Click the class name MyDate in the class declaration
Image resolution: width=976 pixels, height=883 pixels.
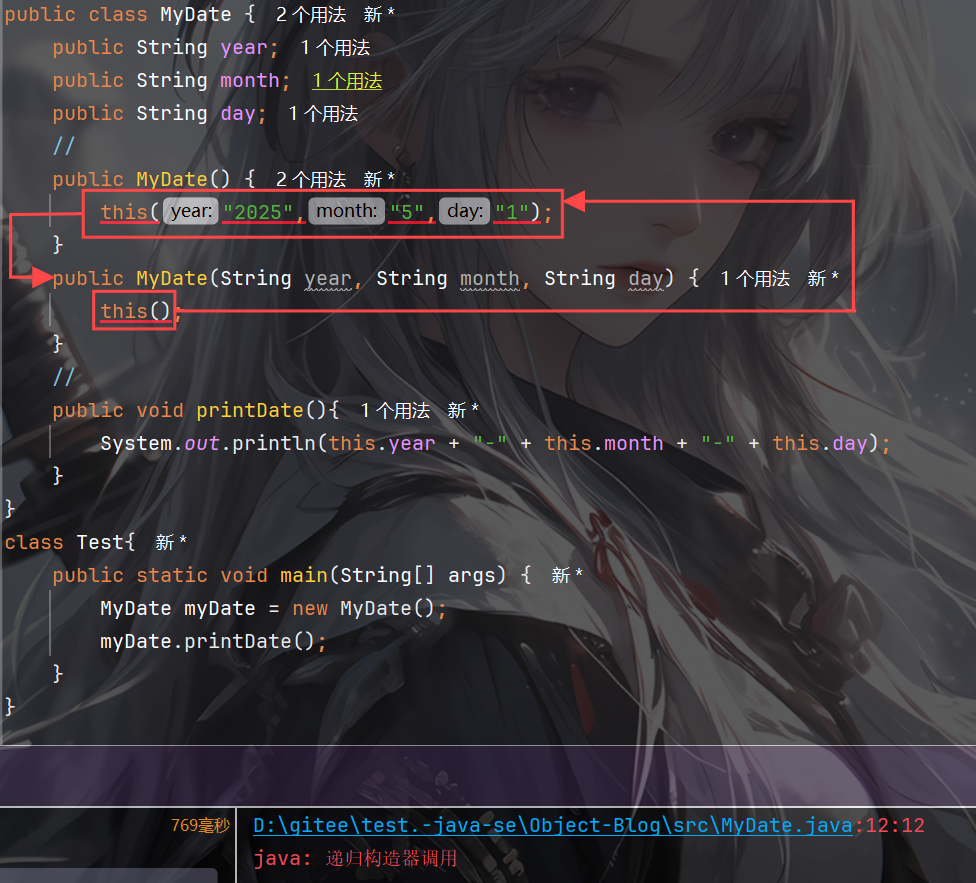[x=195, y=14]
